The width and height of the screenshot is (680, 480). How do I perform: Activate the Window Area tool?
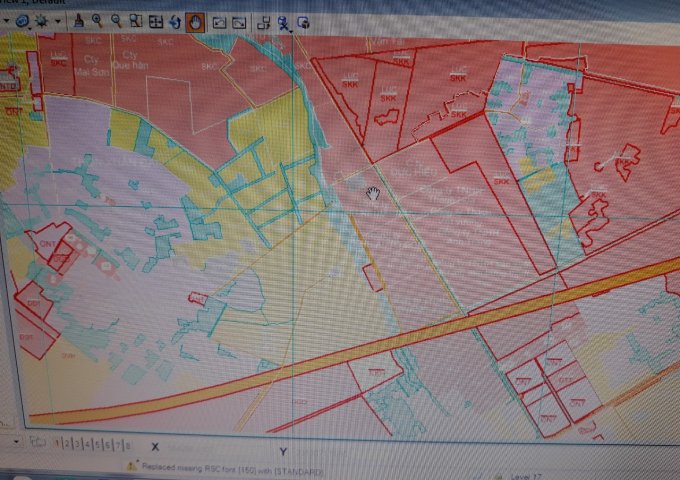[136, 20]
